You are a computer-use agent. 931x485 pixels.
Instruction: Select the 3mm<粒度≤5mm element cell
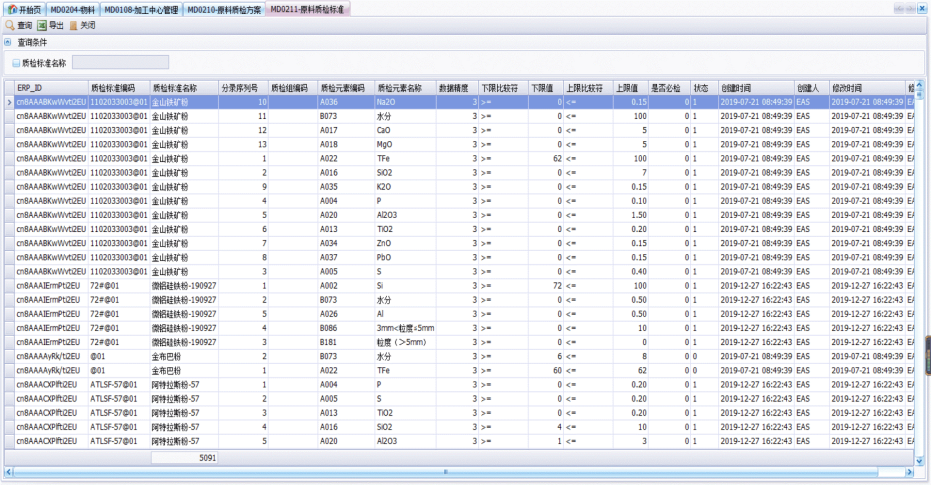pos(406,328)
